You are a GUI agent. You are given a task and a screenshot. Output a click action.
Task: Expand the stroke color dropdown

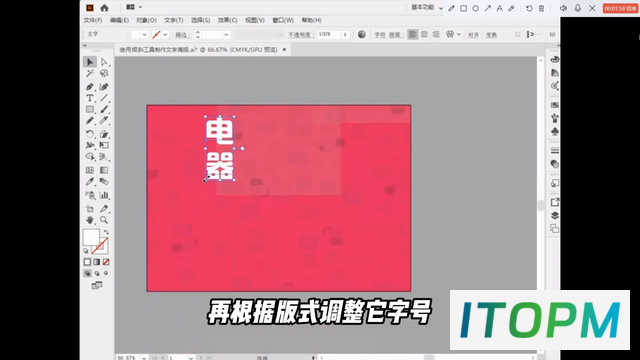pos(165,35)
